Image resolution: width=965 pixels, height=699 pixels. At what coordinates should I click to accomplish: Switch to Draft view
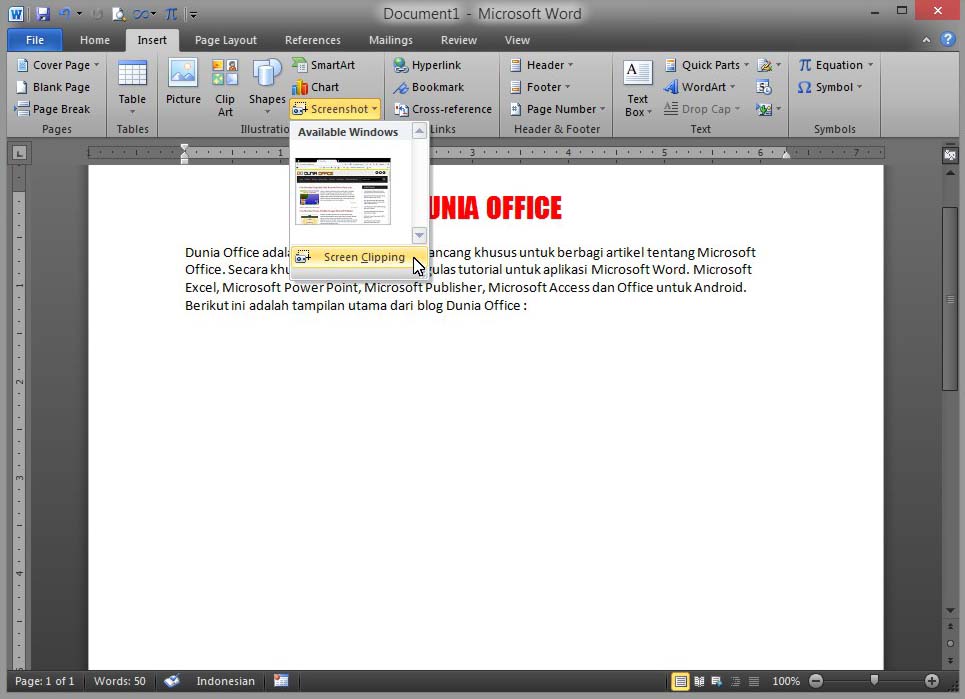click(x=754, y=681)
